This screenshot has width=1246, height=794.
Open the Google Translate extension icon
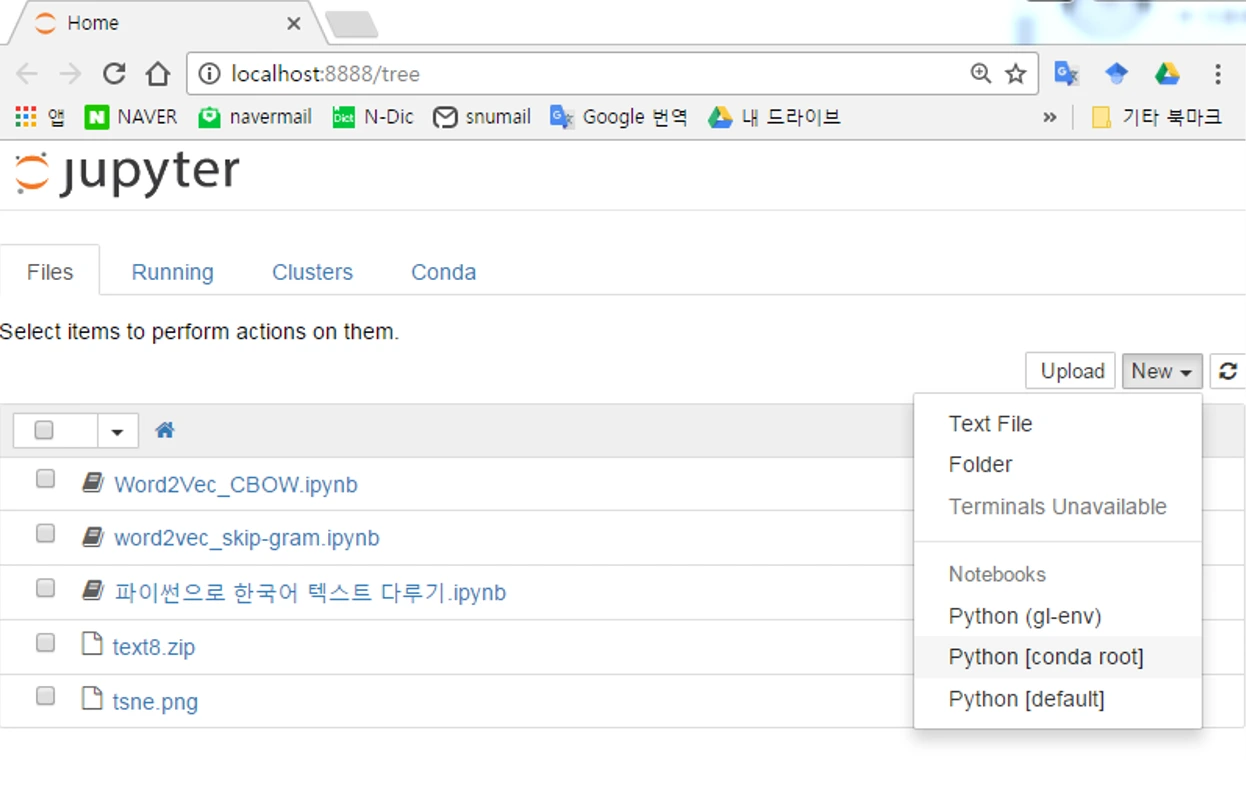[1064, 73]
